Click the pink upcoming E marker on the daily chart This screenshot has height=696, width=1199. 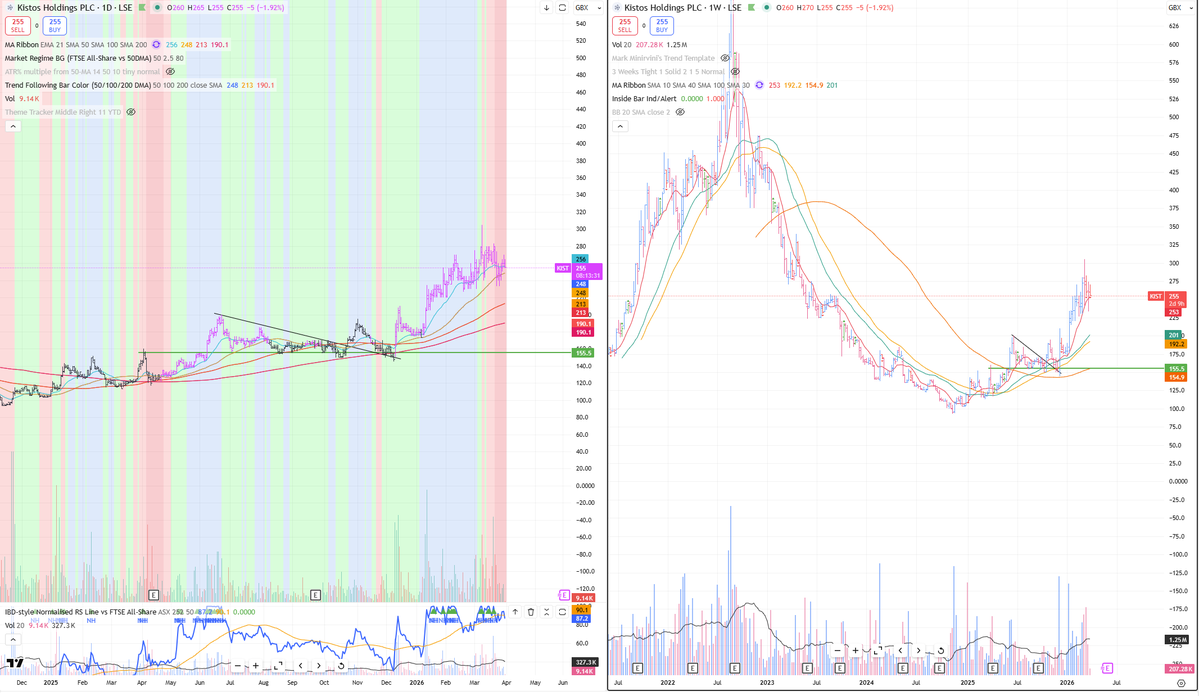(564, 595)
